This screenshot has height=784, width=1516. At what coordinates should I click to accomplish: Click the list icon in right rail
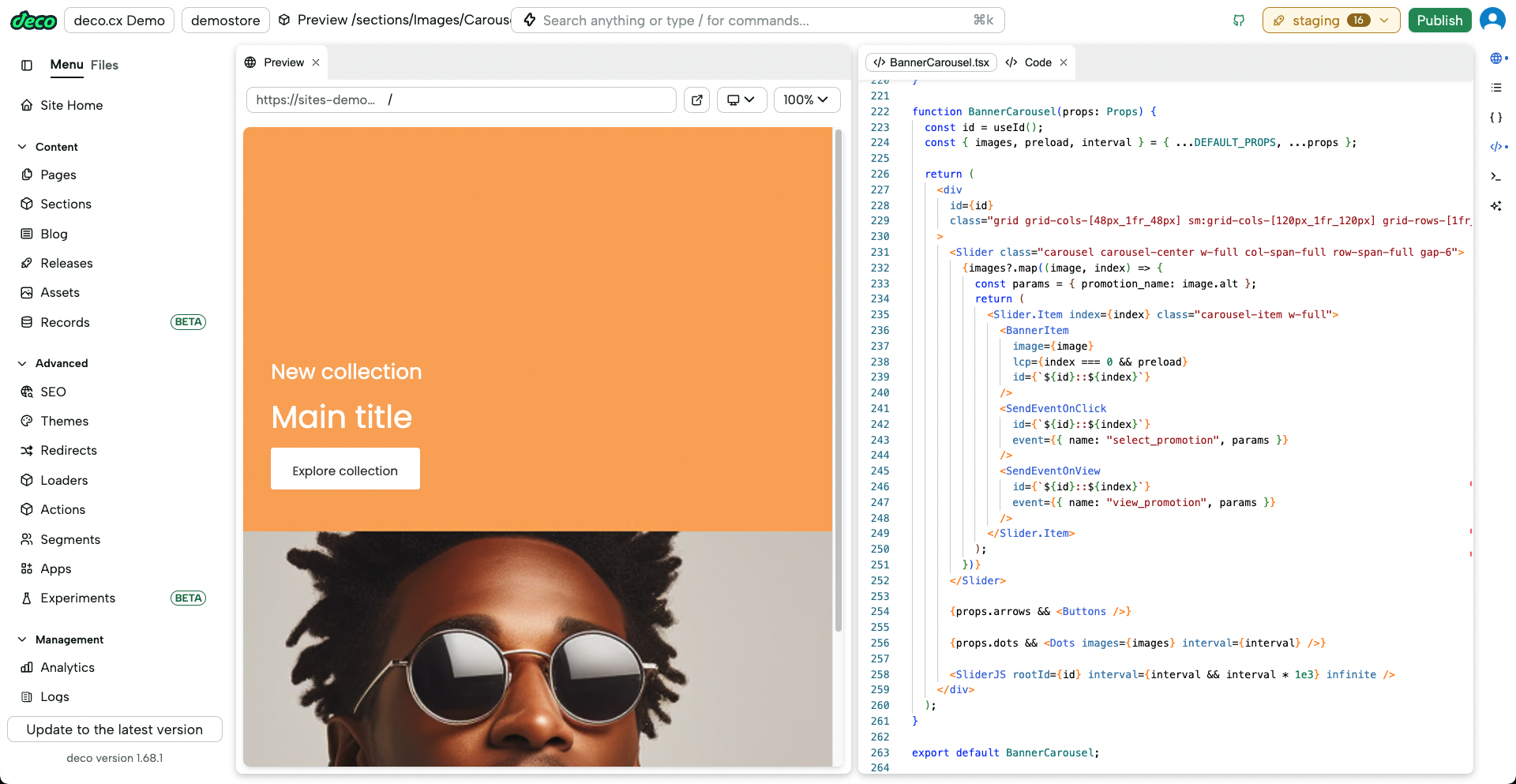click(x=1496, y=88)
